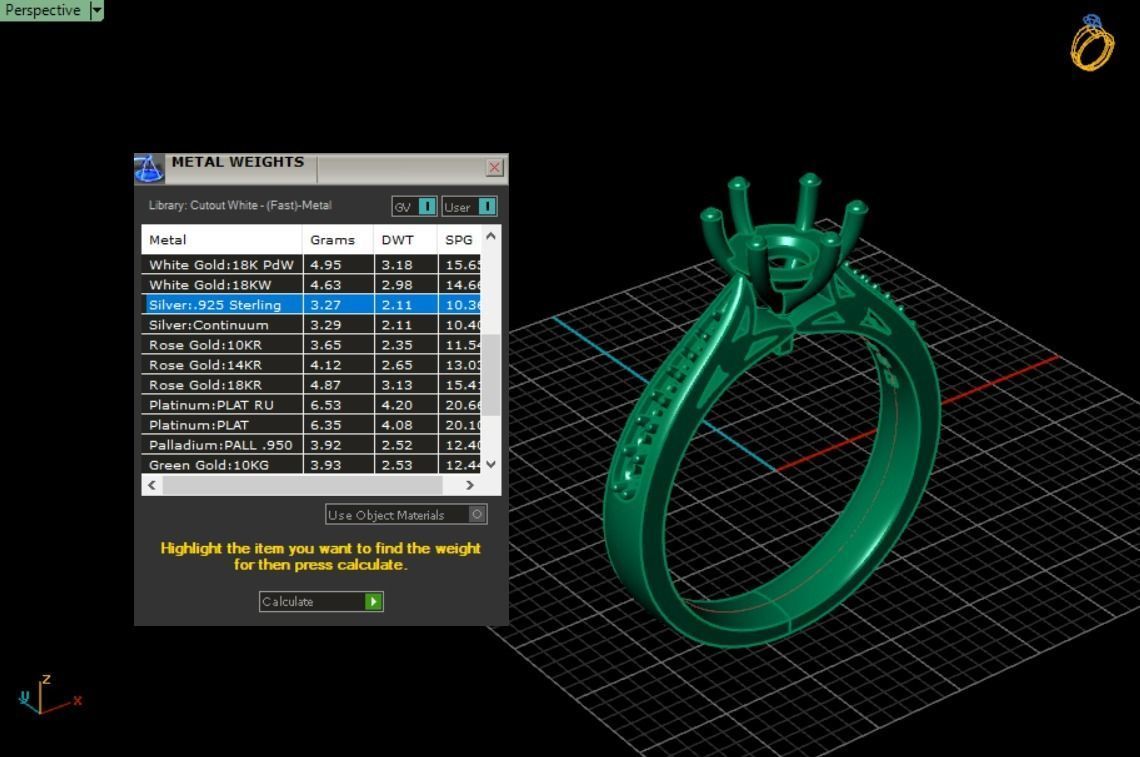The width and height of the screenshot is (1140, 757).
Task: Click the Metal column header
Action: point(222,239)
